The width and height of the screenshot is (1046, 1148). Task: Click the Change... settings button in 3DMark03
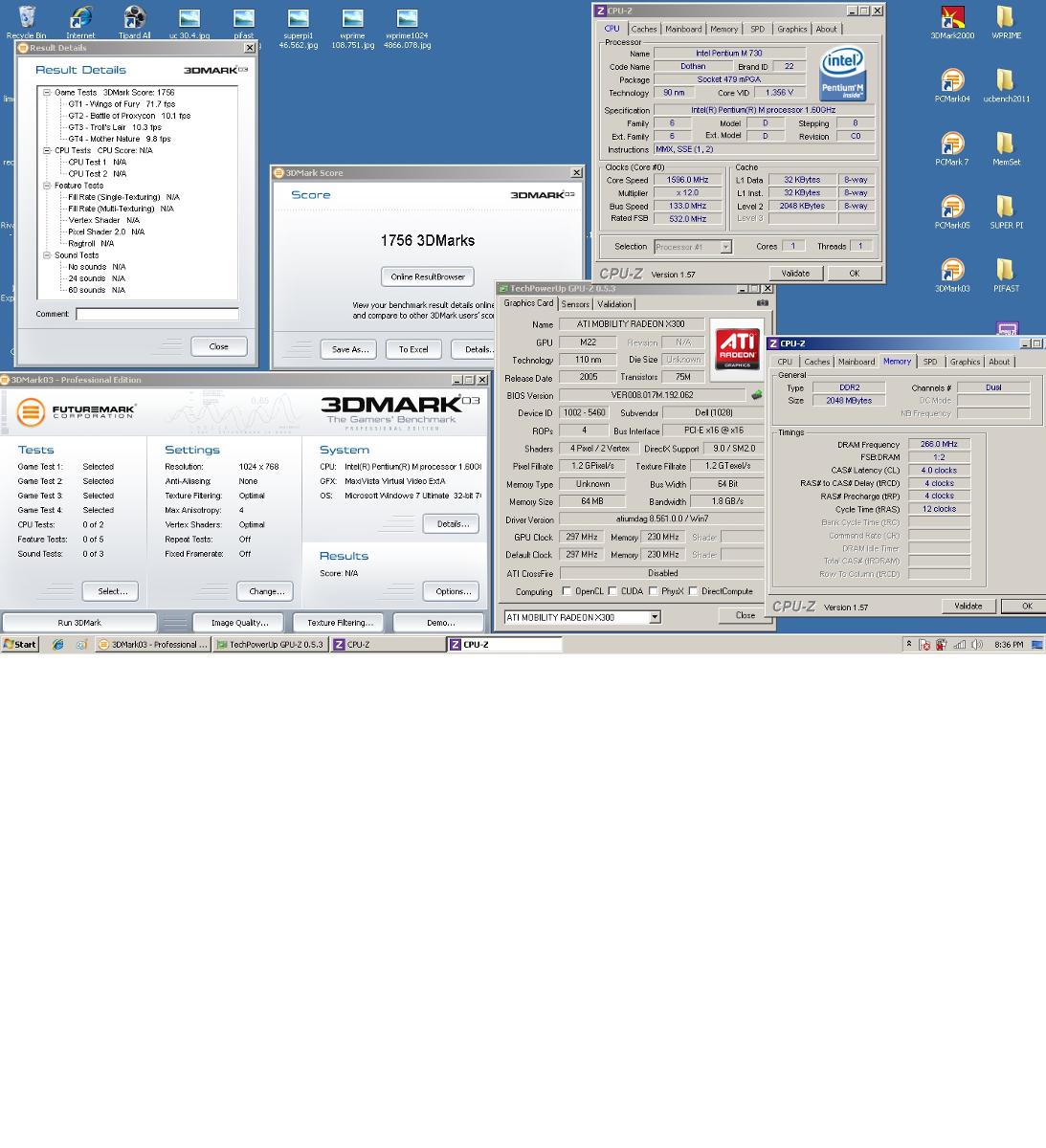click(x=265, y=591)
